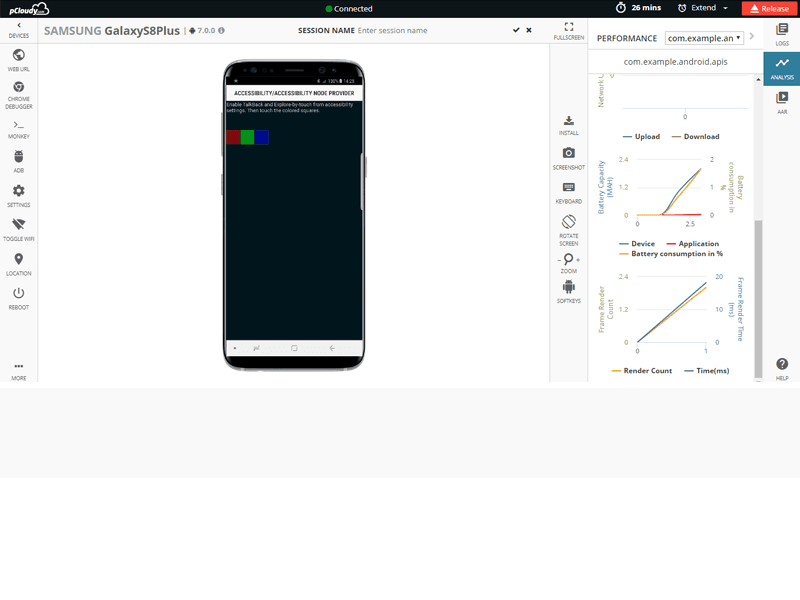
Task: Go back to Devices list
Action: 19,30
